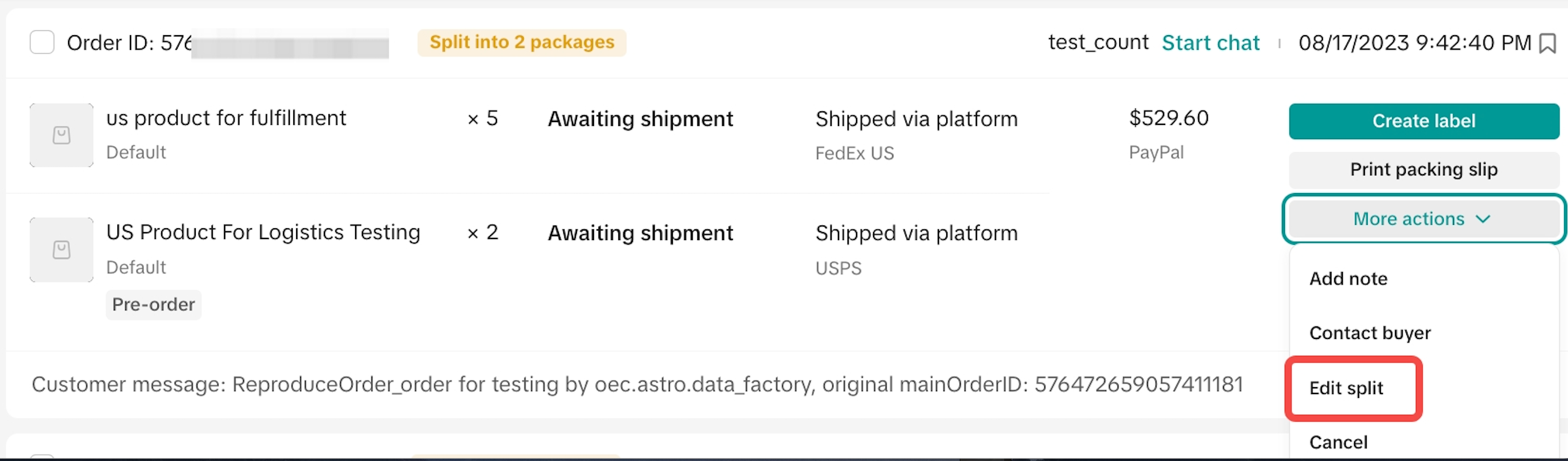Click the customer message text
Image resolution: width=1568 pixels, height=461 pixels.
pos(637,384)
